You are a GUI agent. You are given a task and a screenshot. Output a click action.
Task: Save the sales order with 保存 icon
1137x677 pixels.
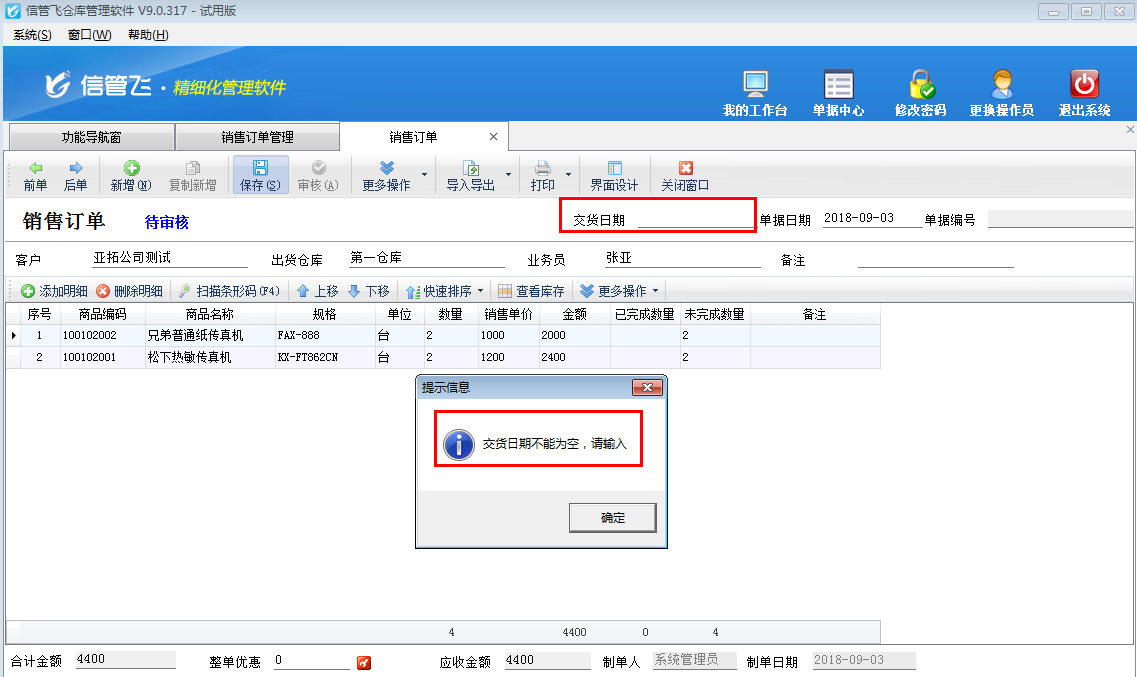tap(259, 173)
